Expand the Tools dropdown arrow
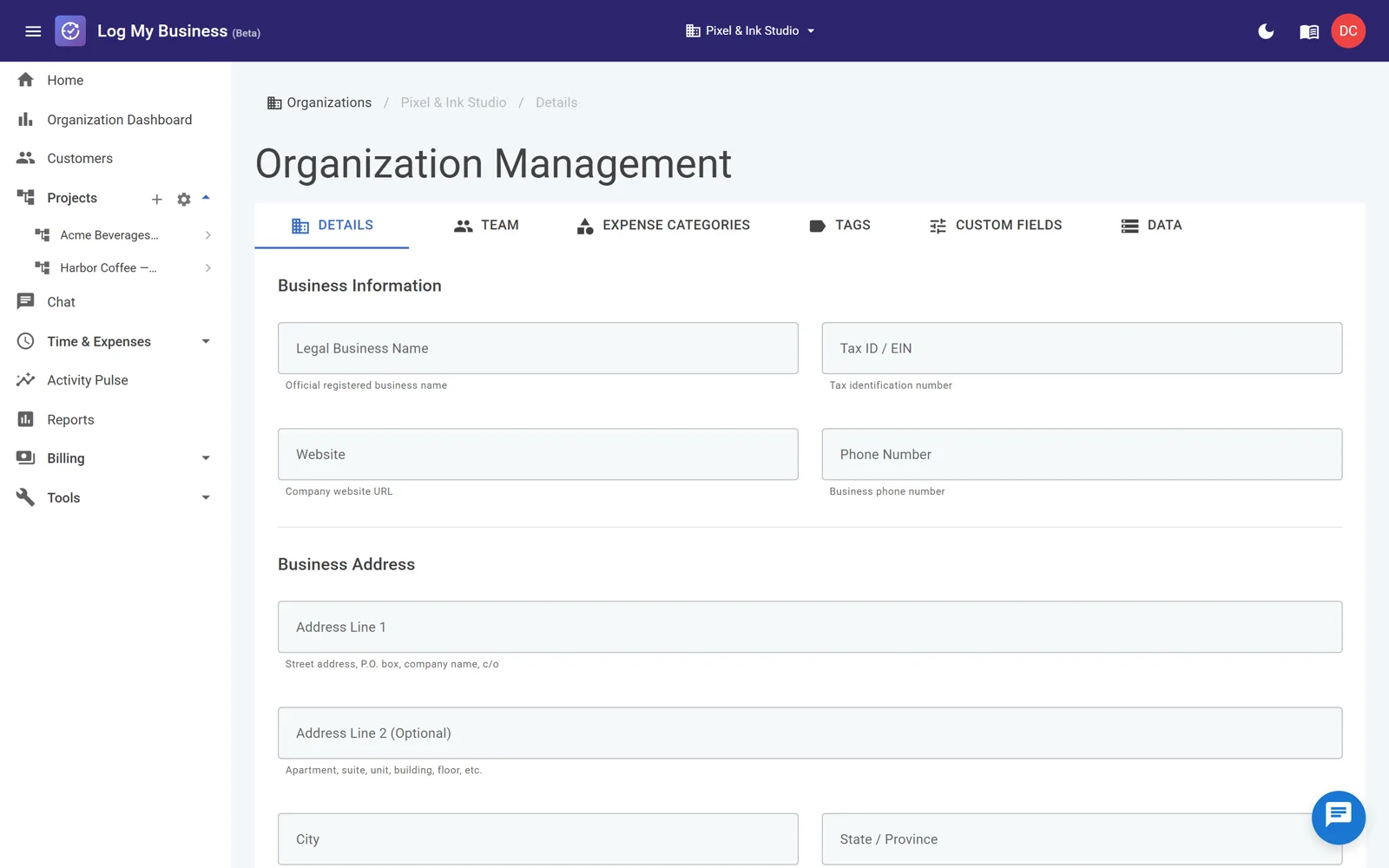1389x868 pixels. coord(206,497)
